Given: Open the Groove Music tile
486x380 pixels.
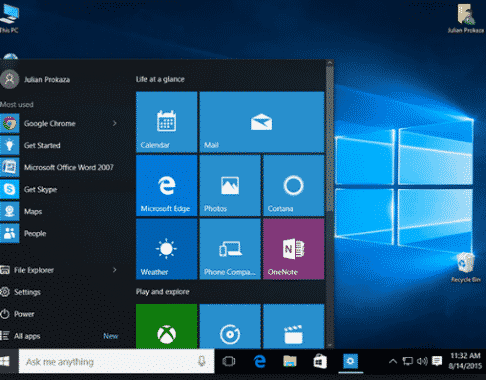Looking at the screenshot, I should tap(230, 326).
